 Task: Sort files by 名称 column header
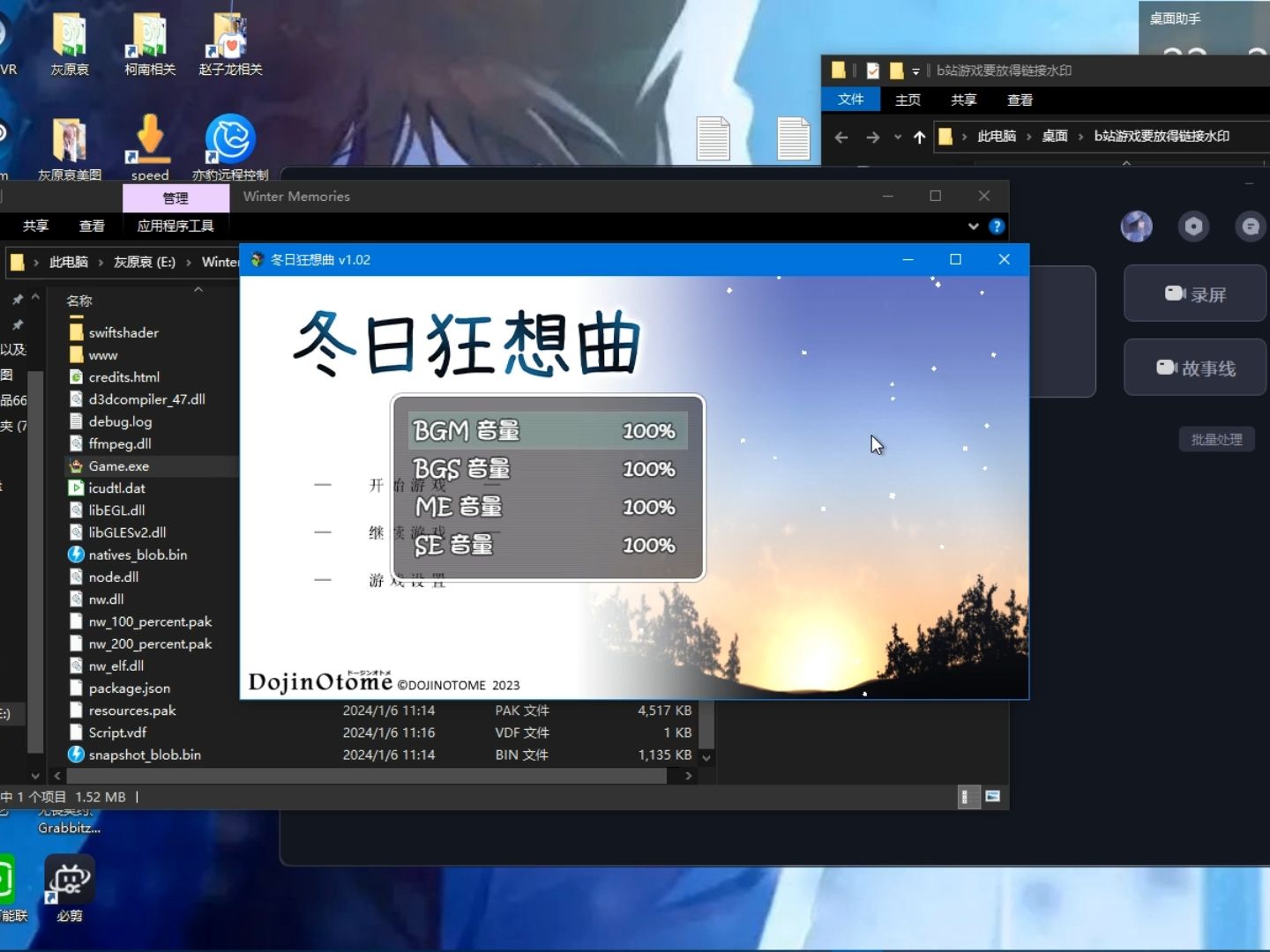coord(79,301)
